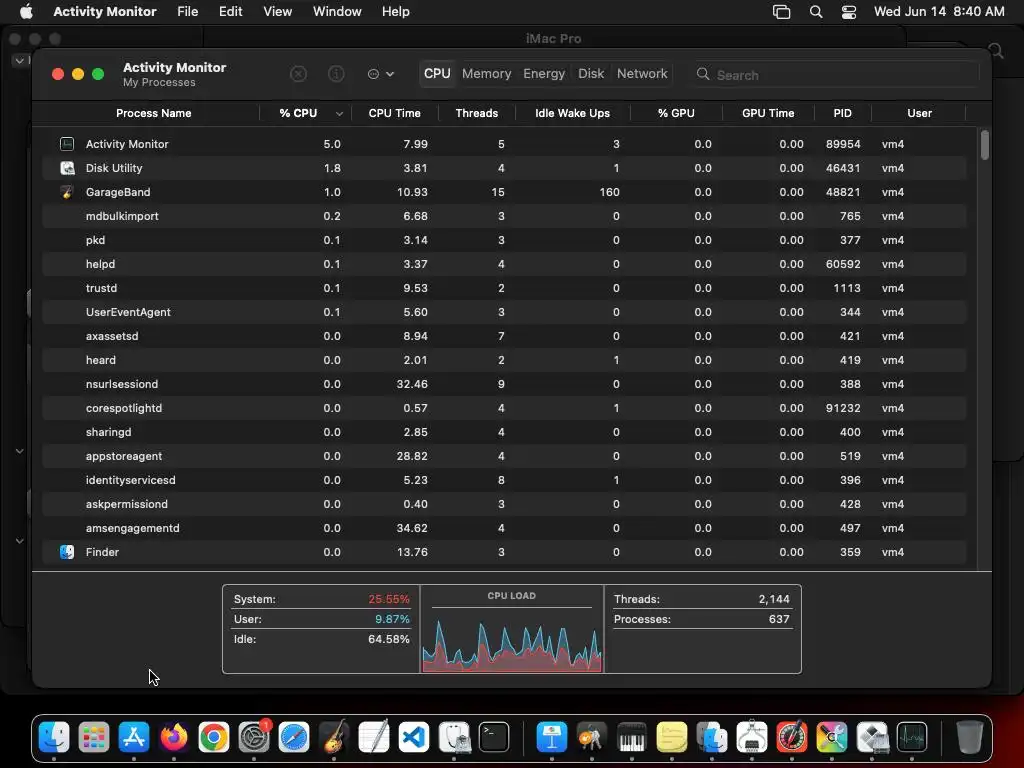Select the identityservicesd process row

504,480
